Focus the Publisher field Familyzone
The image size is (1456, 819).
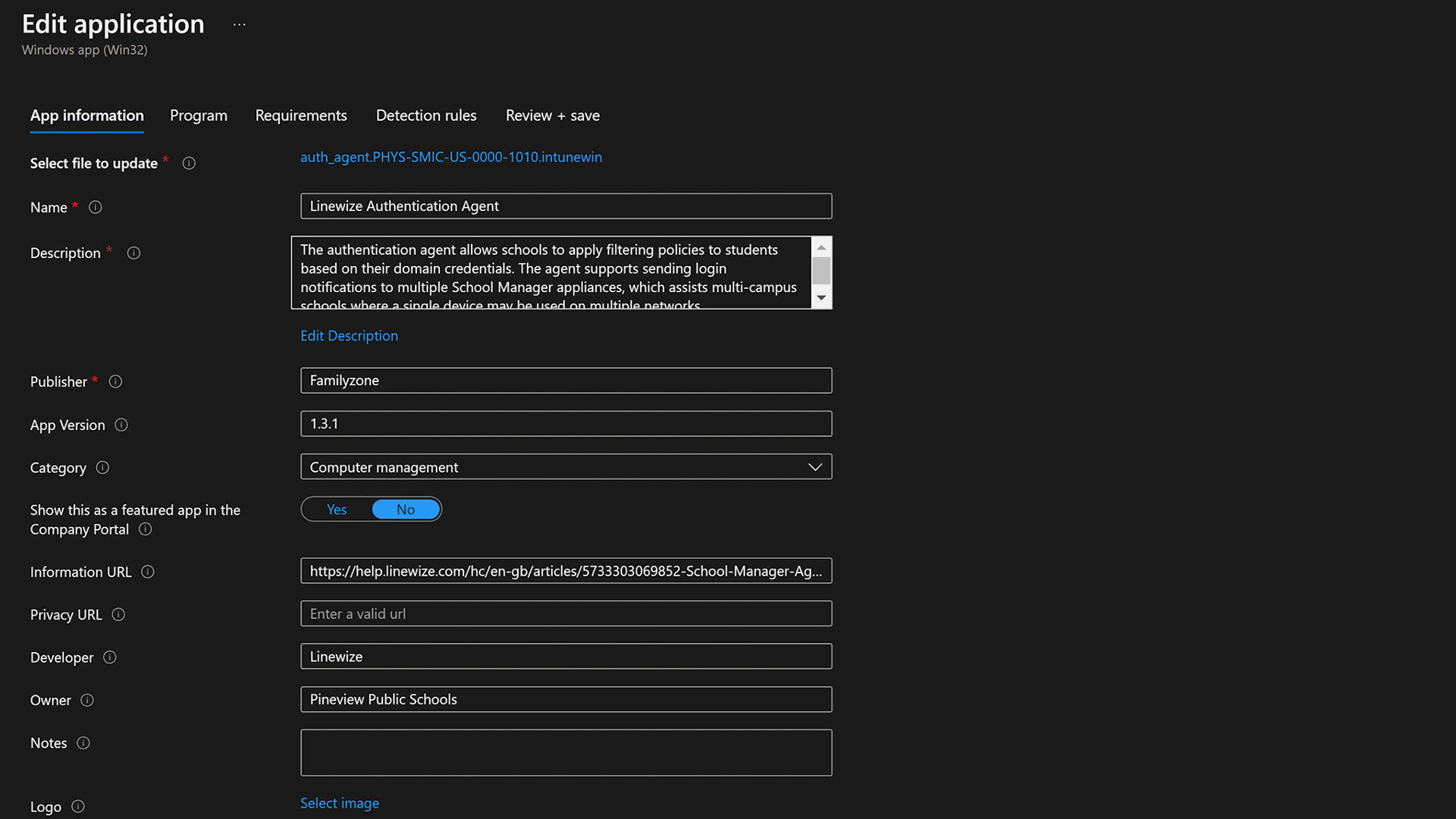(x=566, y=381)
